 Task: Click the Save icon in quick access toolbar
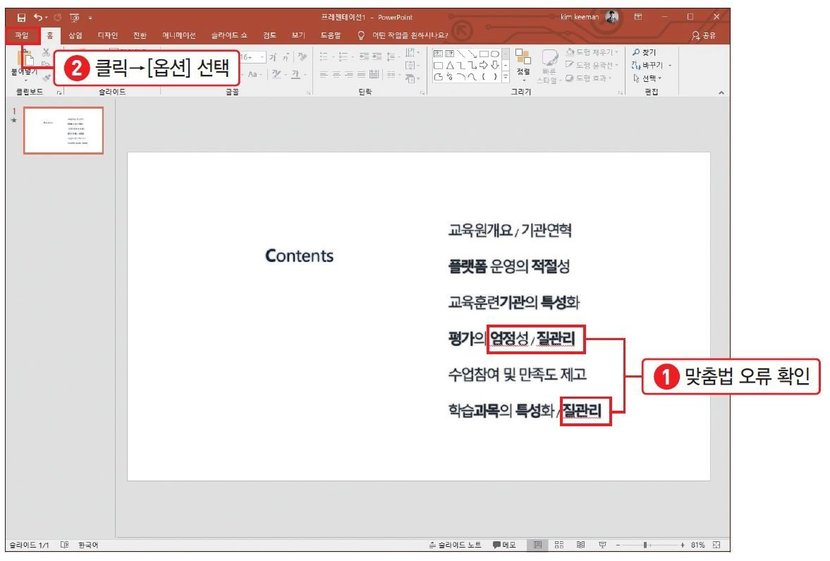(x=21, y=17)
